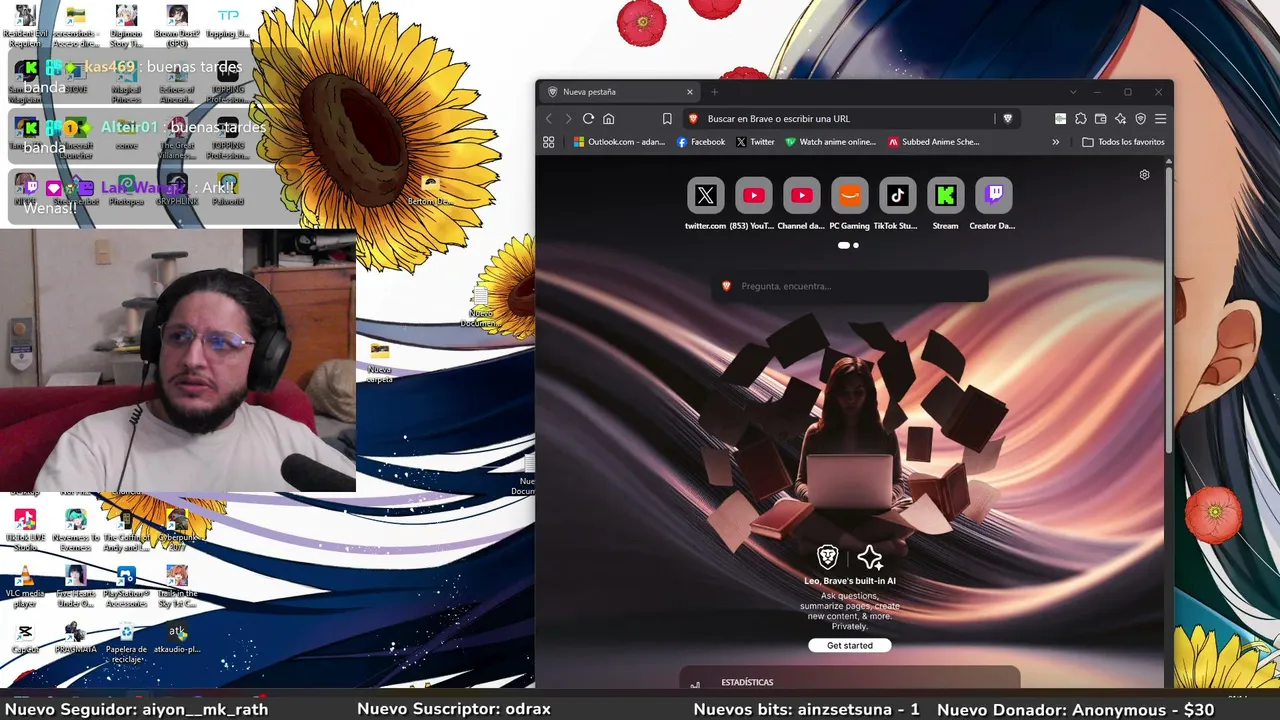
Task: Open the twitter.com top site tile
Action: (x=706, y=196)
